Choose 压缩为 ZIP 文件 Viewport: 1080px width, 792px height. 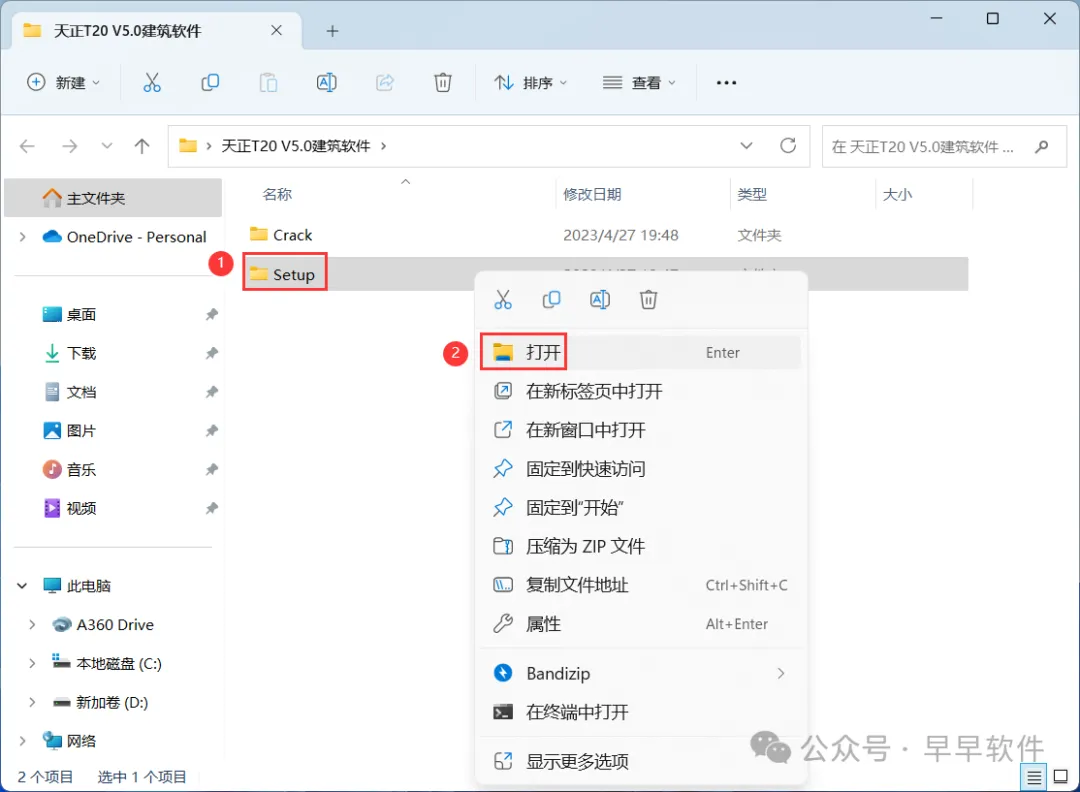(x=641, y=547)
